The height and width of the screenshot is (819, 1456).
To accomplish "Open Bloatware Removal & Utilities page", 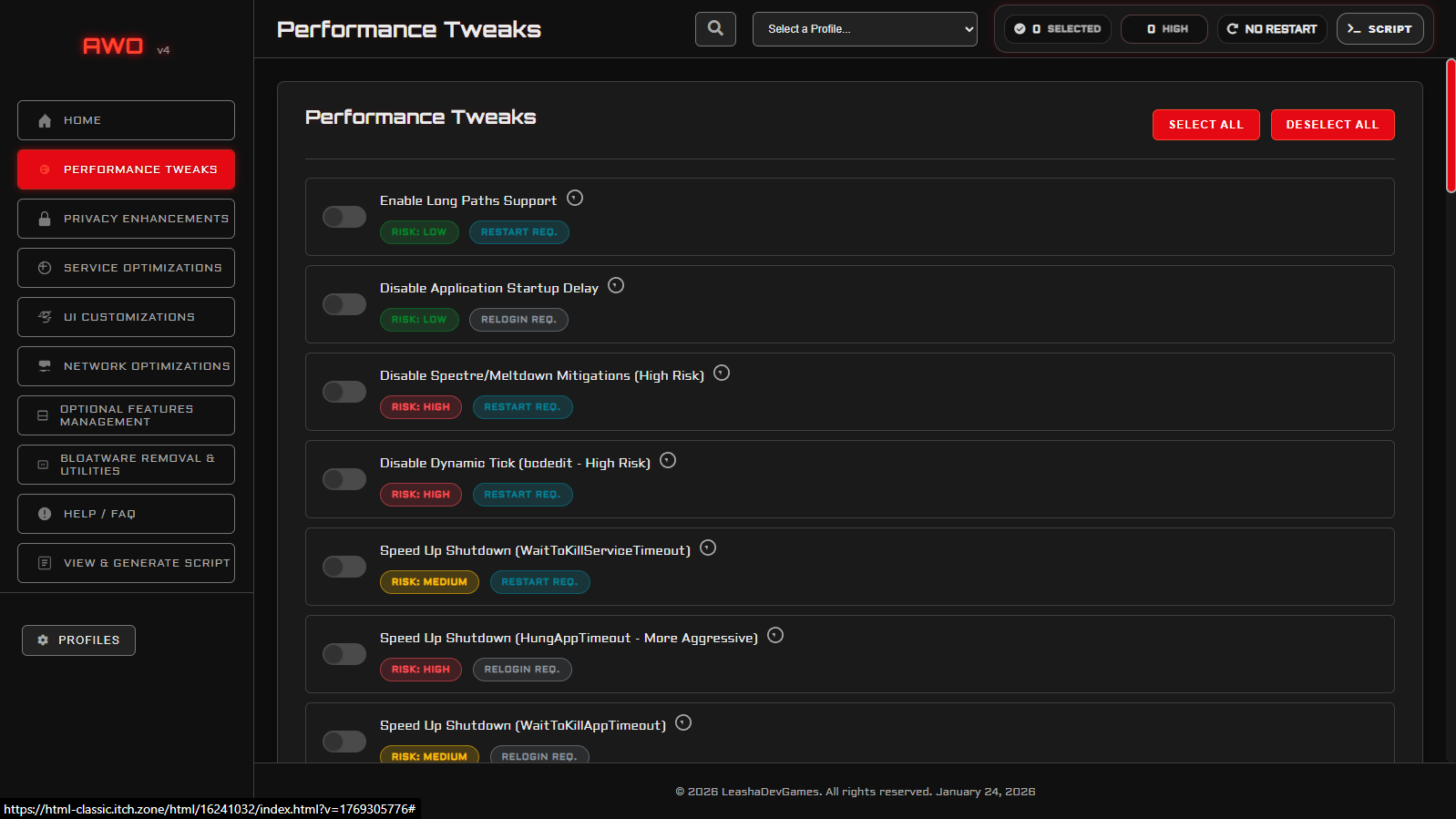I will click(x=126, y=465).
